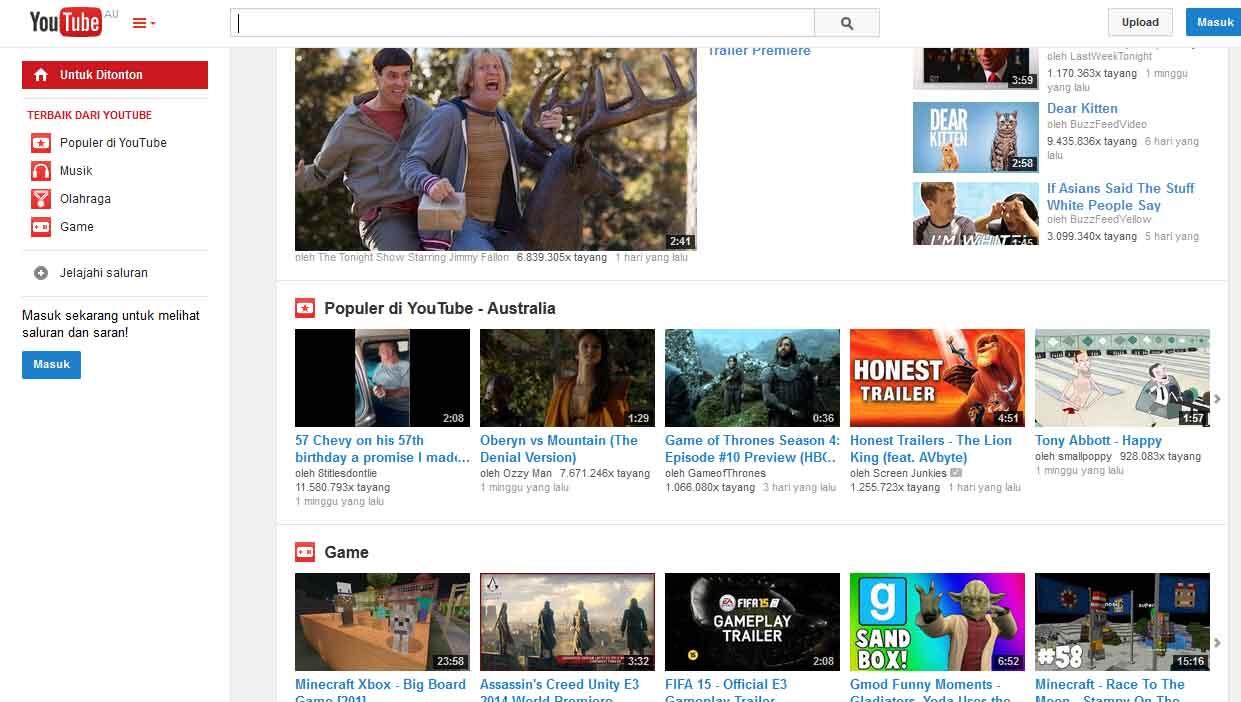The height and width of the screenshot is (702, 1241).
Task: Open the Tony Abbott - Happy title
Action: point(1098,440)
